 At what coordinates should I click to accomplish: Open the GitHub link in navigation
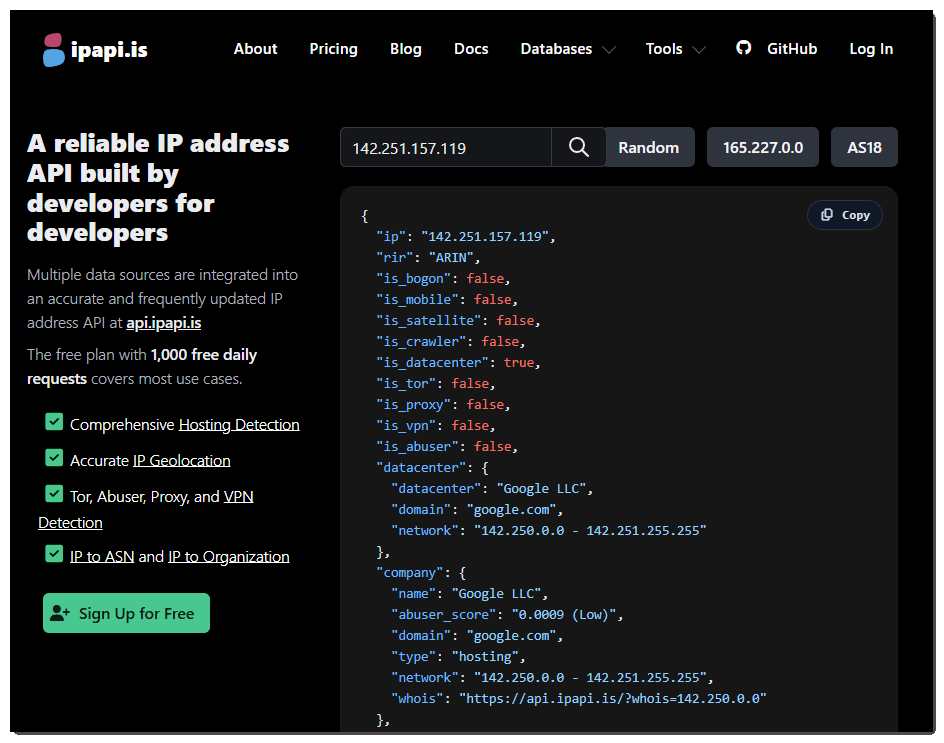coord(792,49)
